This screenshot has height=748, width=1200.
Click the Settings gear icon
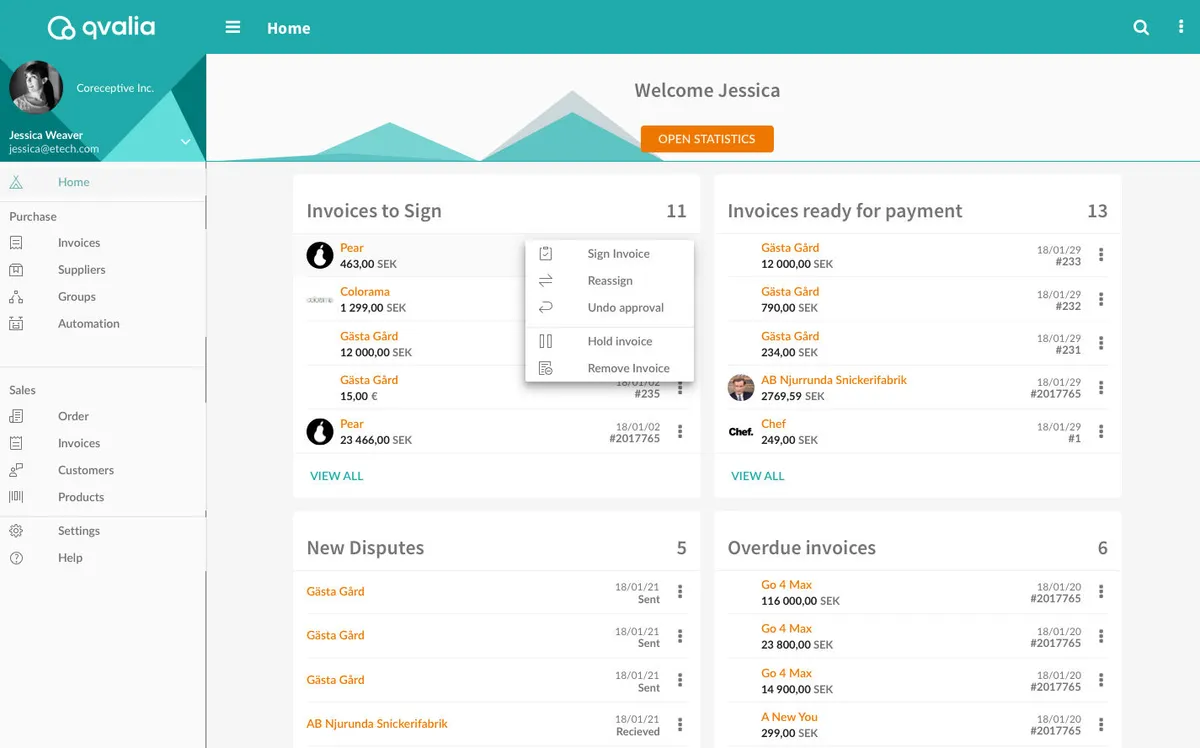(x=16, y=531)
